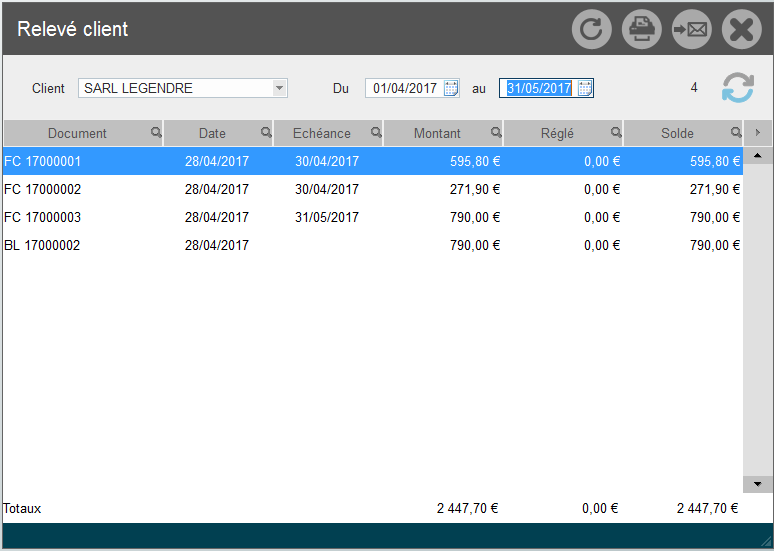Screen dimensions: 774x551
Task: Sort by Réglé column header
Action: pyautogui.click(x=557, y=133)
